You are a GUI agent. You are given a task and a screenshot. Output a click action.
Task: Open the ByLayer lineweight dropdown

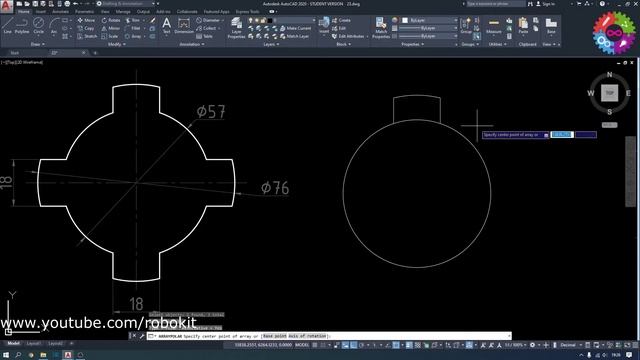(428, 28)
